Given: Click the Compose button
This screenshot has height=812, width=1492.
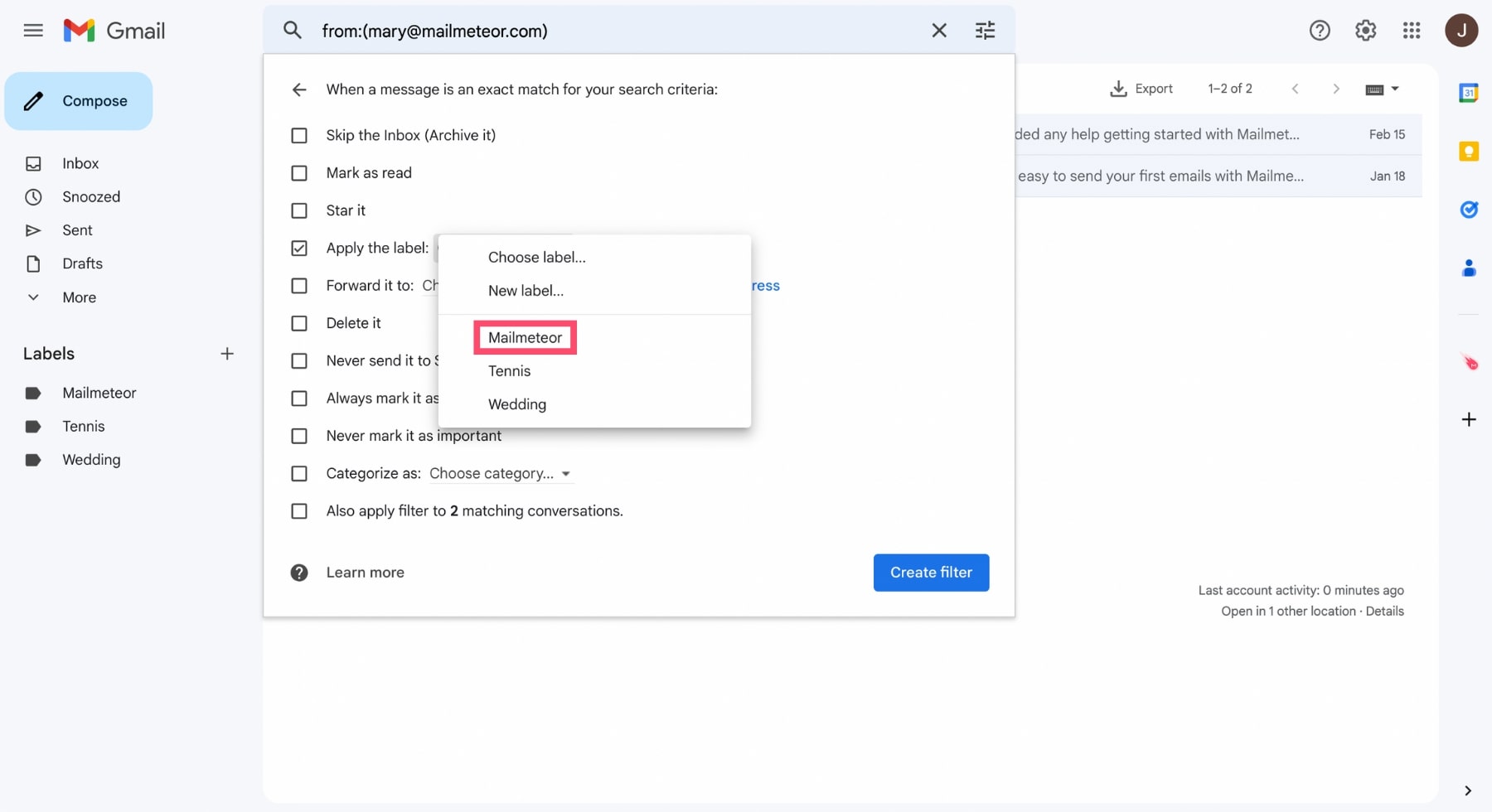Looking at the screenshot, I should click(79, 101).
